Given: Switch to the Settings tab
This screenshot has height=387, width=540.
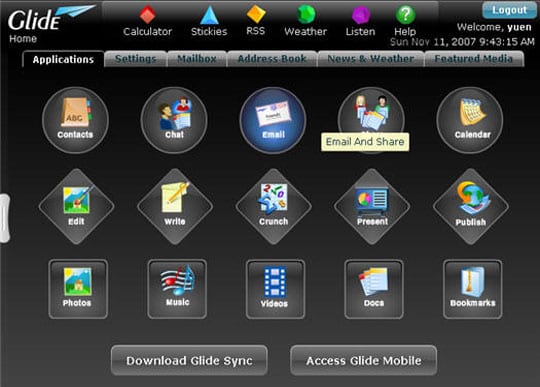Looking at the screenshot, I should pos(135,59).
